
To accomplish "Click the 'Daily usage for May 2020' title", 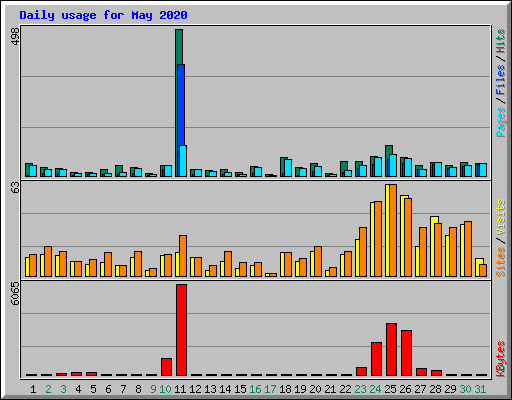I will [x=103, y=15].
